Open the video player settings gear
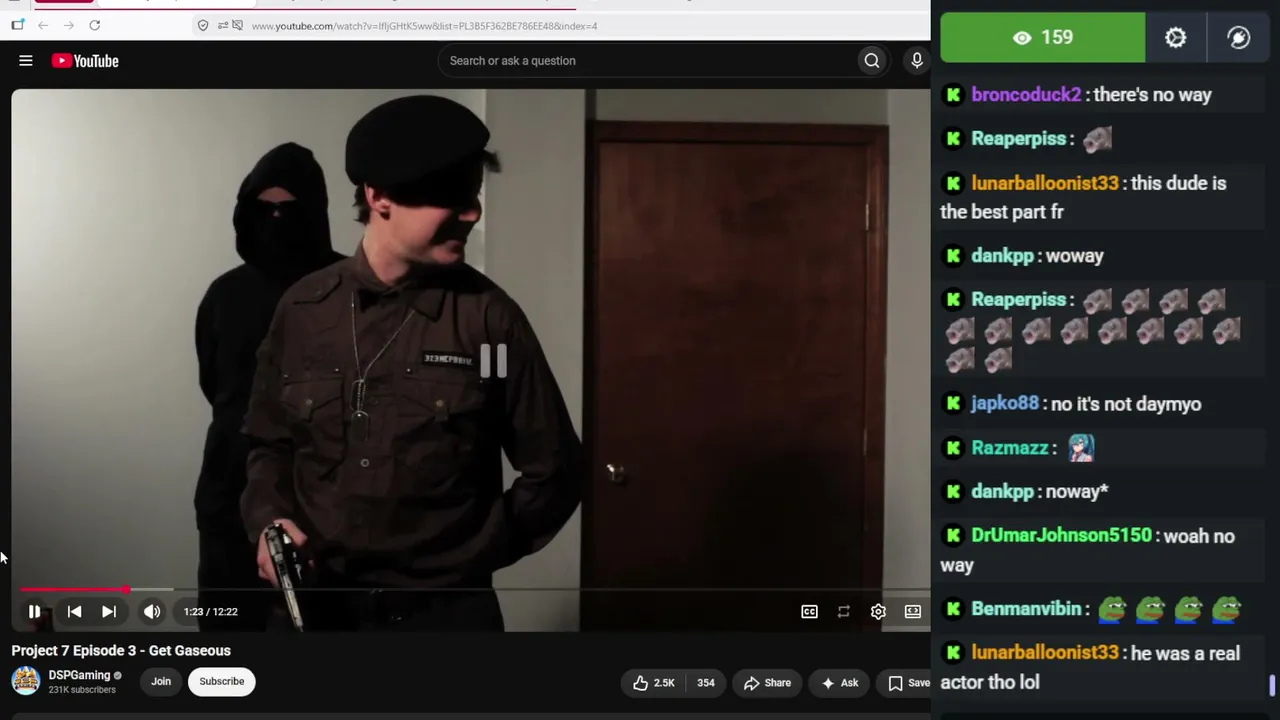Viewport: 1280px width, 720px height. click(878, 611)
